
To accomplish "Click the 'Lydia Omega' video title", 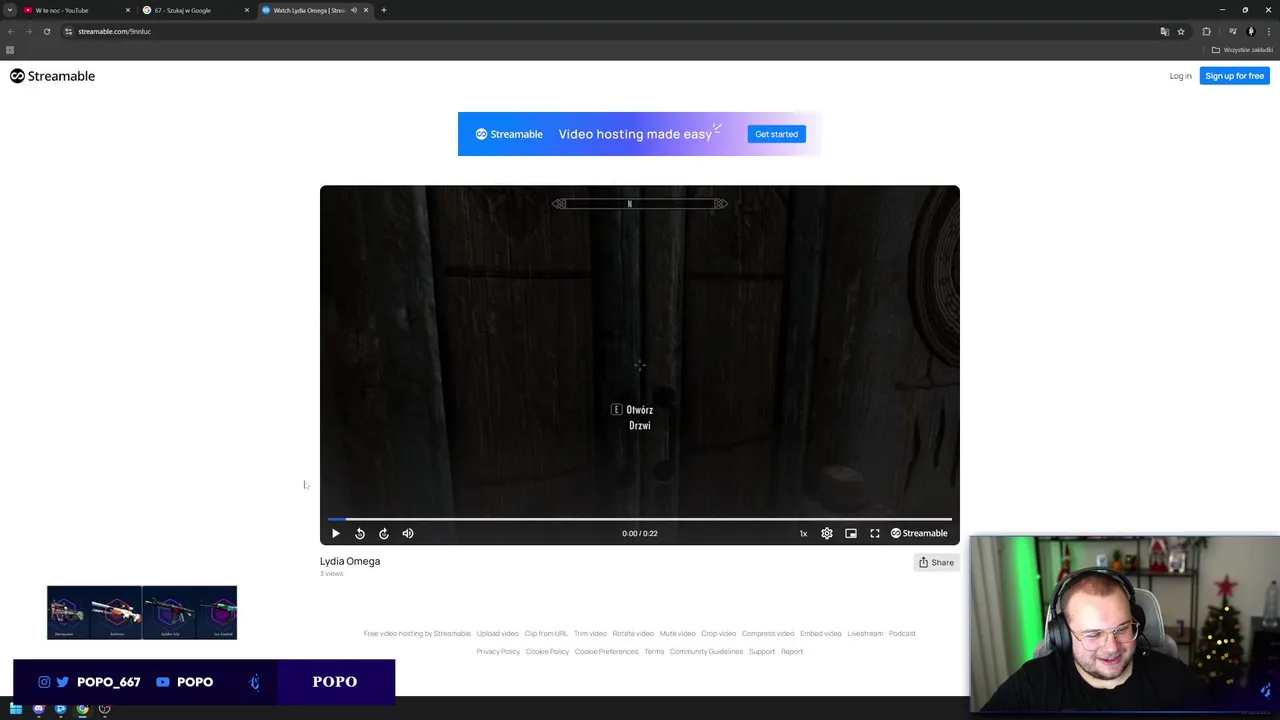I will [350, 561].
